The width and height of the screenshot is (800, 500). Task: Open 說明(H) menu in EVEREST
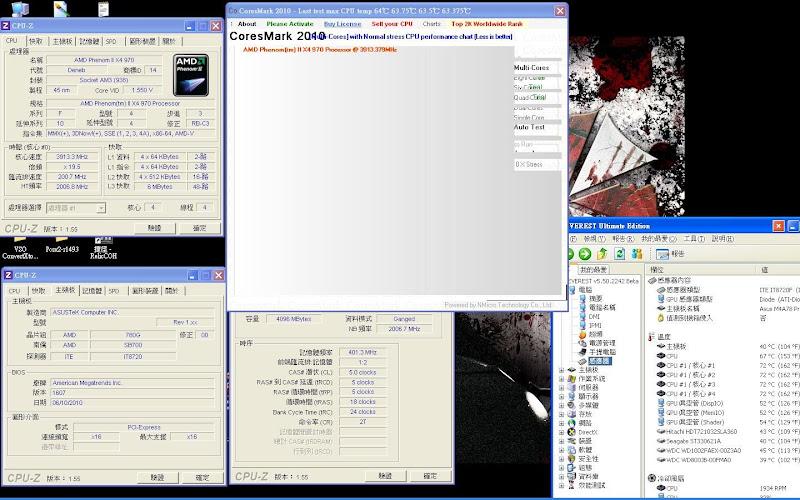pyautogui.click(x=722, y=239)
